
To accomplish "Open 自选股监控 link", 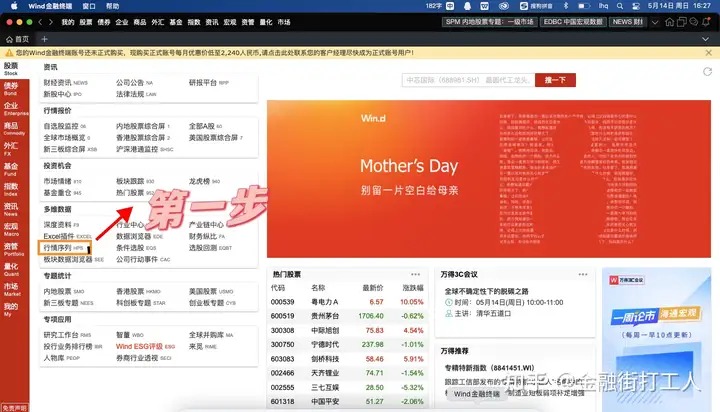I will 64,126.
